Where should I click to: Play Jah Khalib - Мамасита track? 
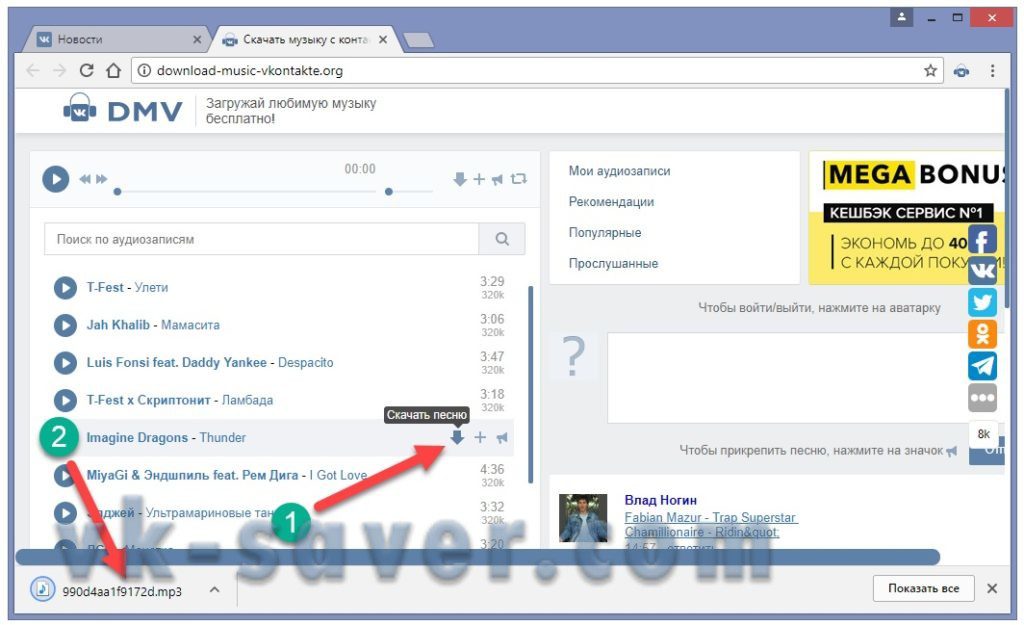tap(65, 325)
